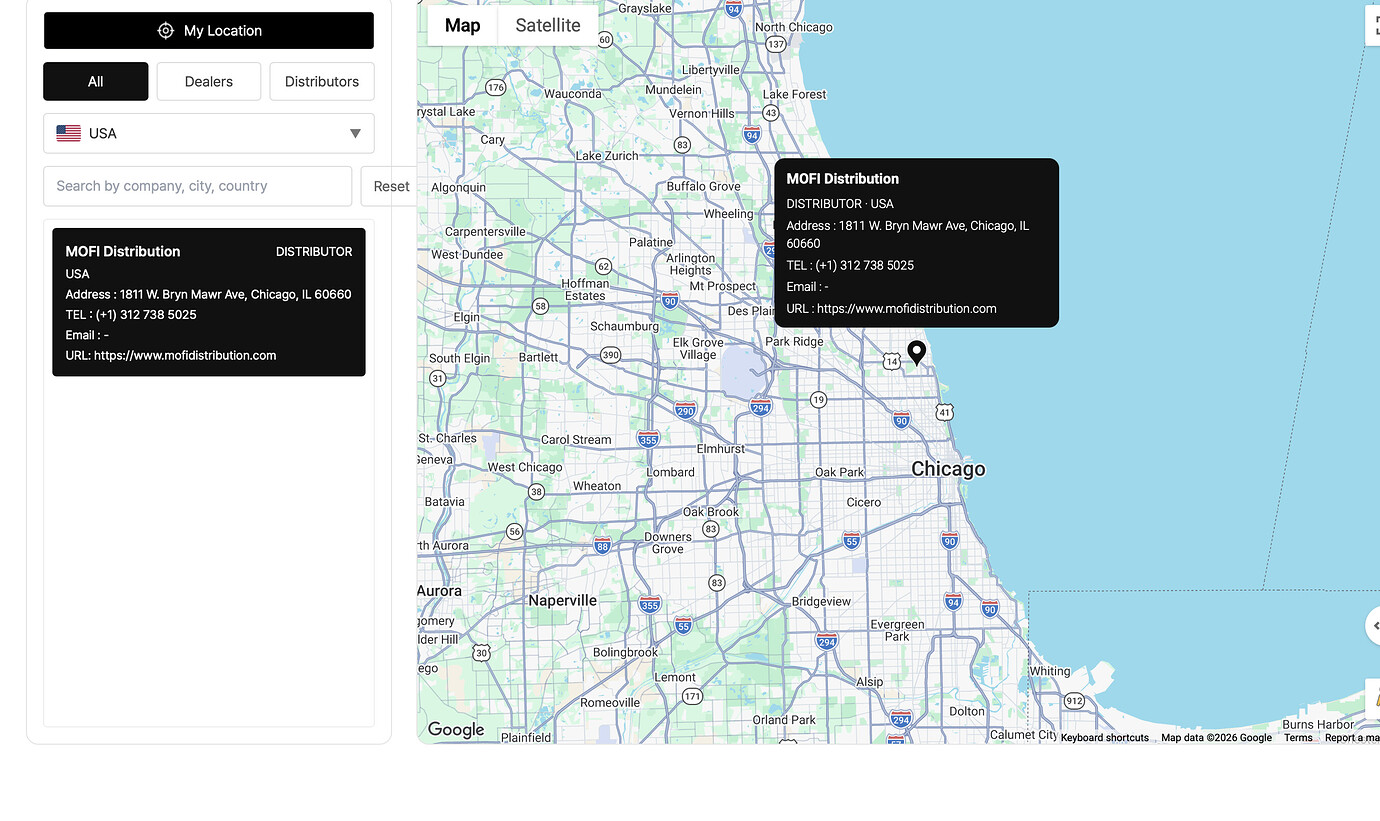Switch to the Satellite view tab
The width and height of the screenshot is (1380, 821).
[x=548, y=25]
